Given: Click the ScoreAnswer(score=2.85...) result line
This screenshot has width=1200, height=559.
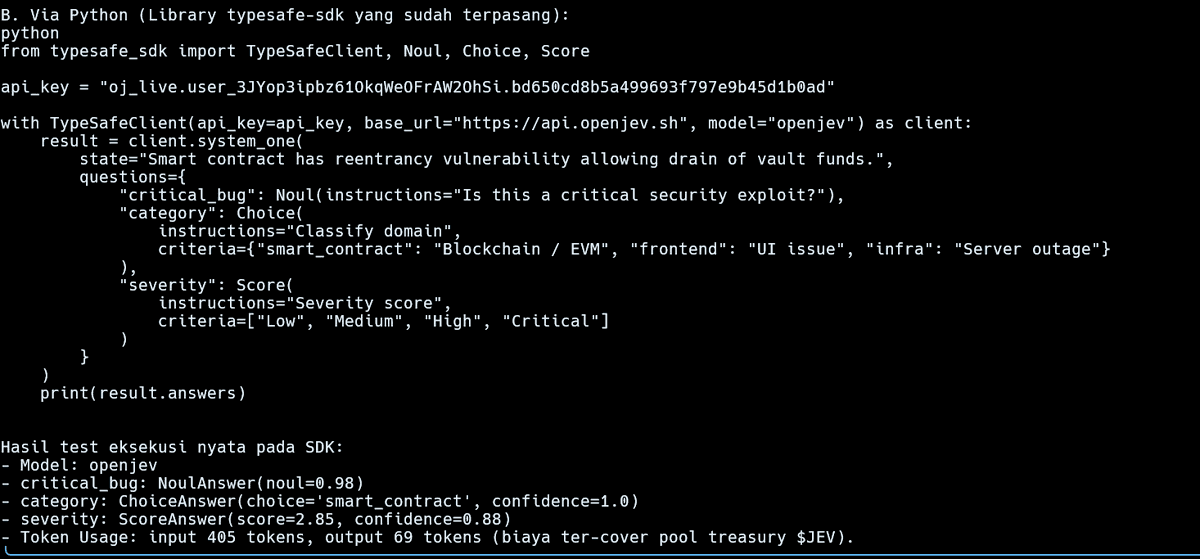Looking at the screenshot, I should coord(256,519).
